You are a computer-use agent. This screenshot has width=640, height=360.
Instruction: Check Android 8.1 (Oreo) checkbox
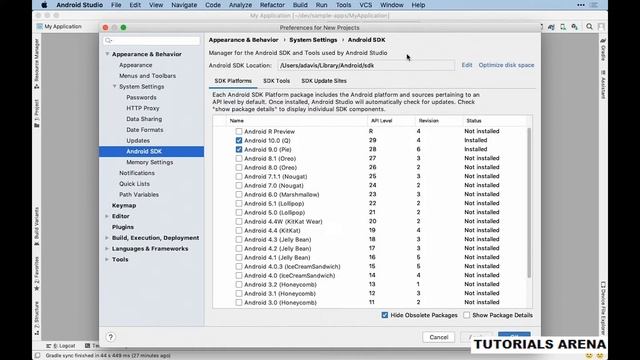point(239,158)
